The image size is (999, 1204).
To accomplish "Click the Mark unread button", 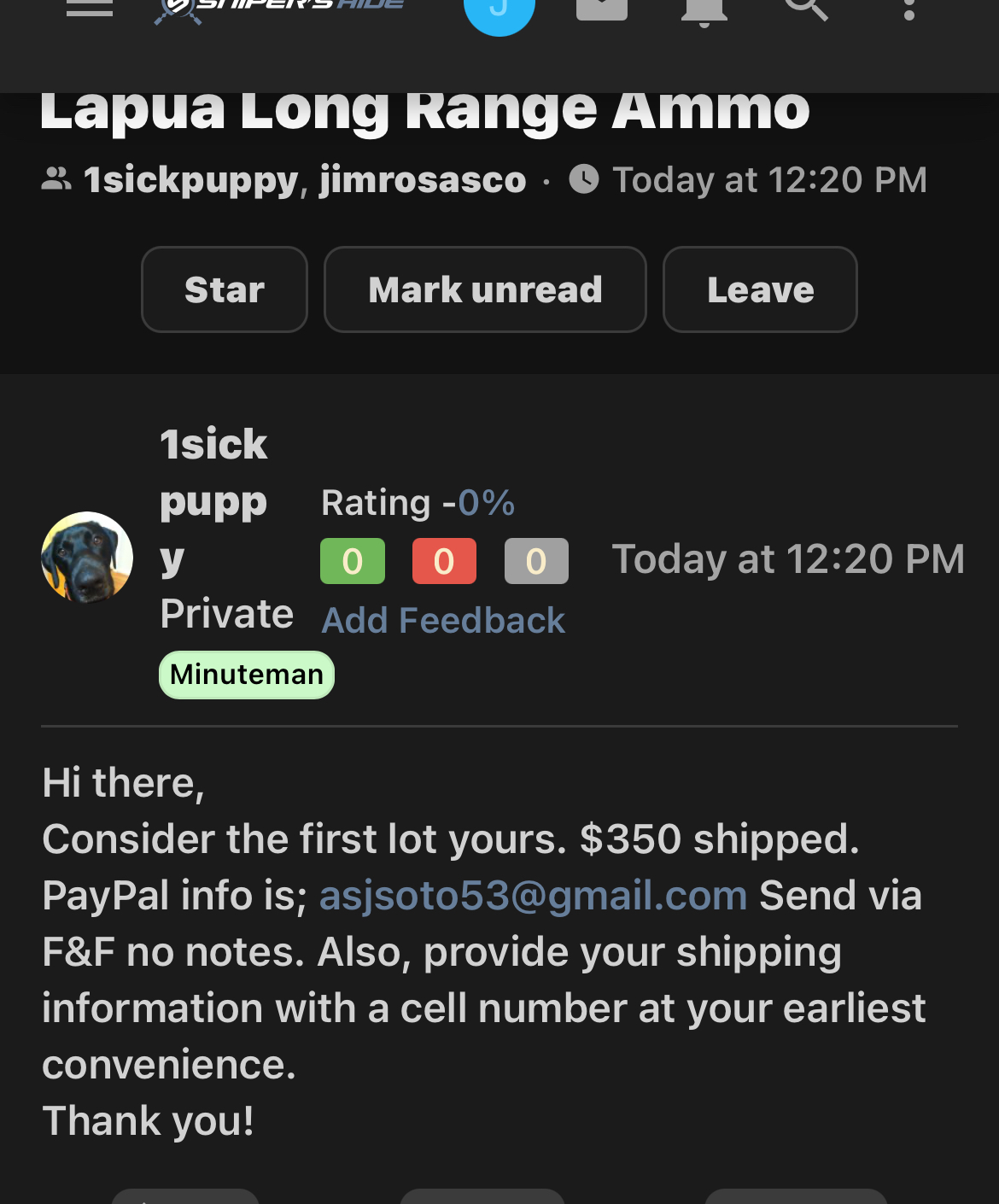I will coord(485,289).
